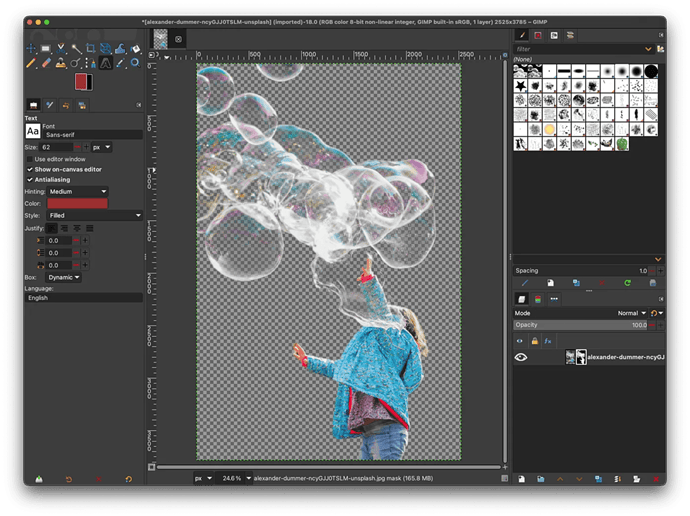Image resolution: width=690 pixels, height=516 pixels.
Task: Select the Warp Transform tool
Action: 121,48
